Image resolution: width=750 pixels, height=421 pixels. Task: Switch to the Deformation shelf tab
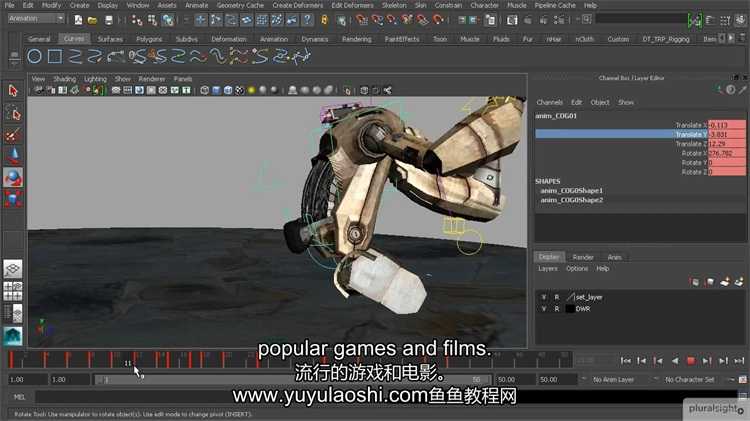pos(229,39)
